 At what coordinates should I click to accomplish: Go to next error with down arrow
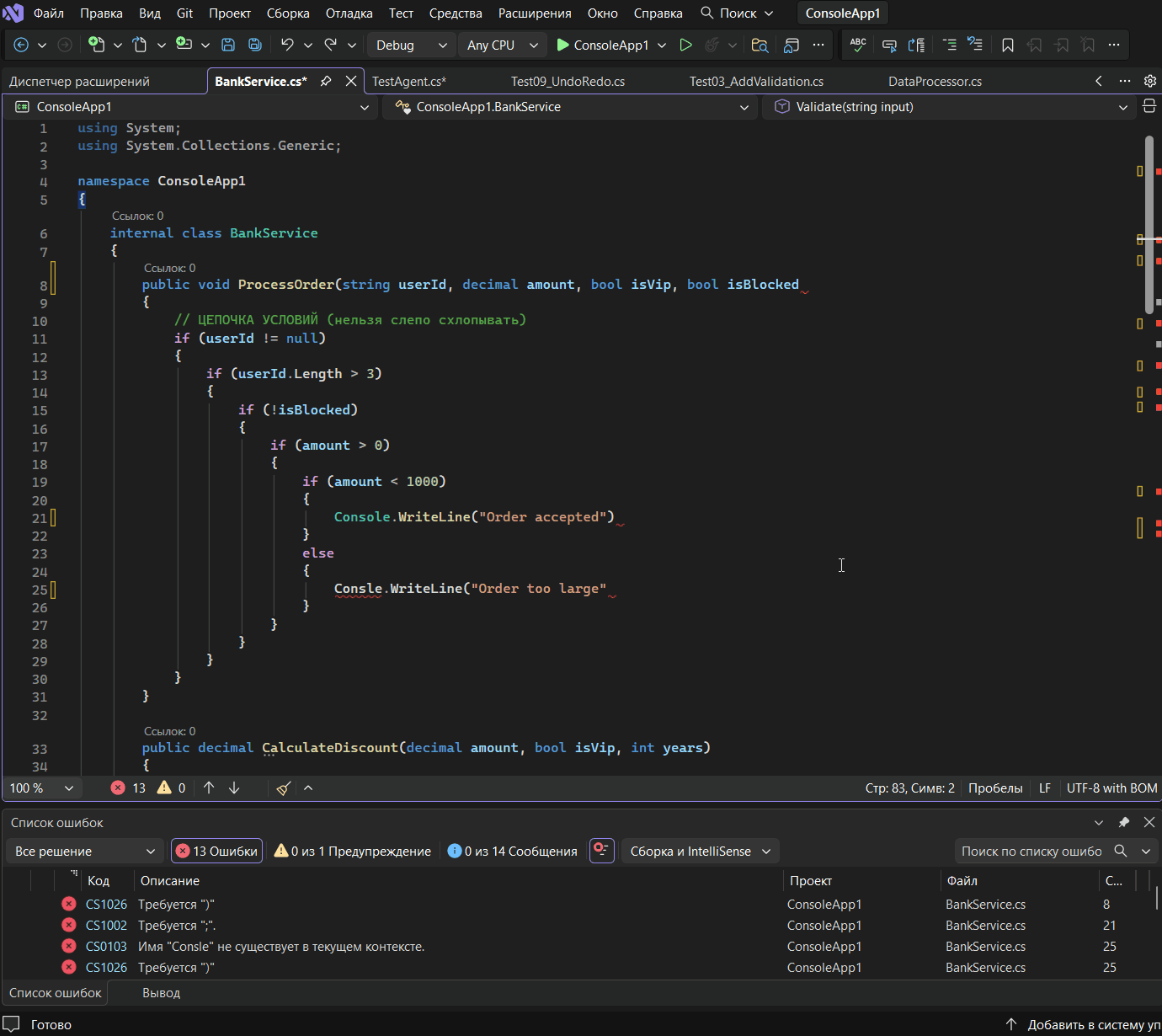pyautogui.click(x=234, y=788)
